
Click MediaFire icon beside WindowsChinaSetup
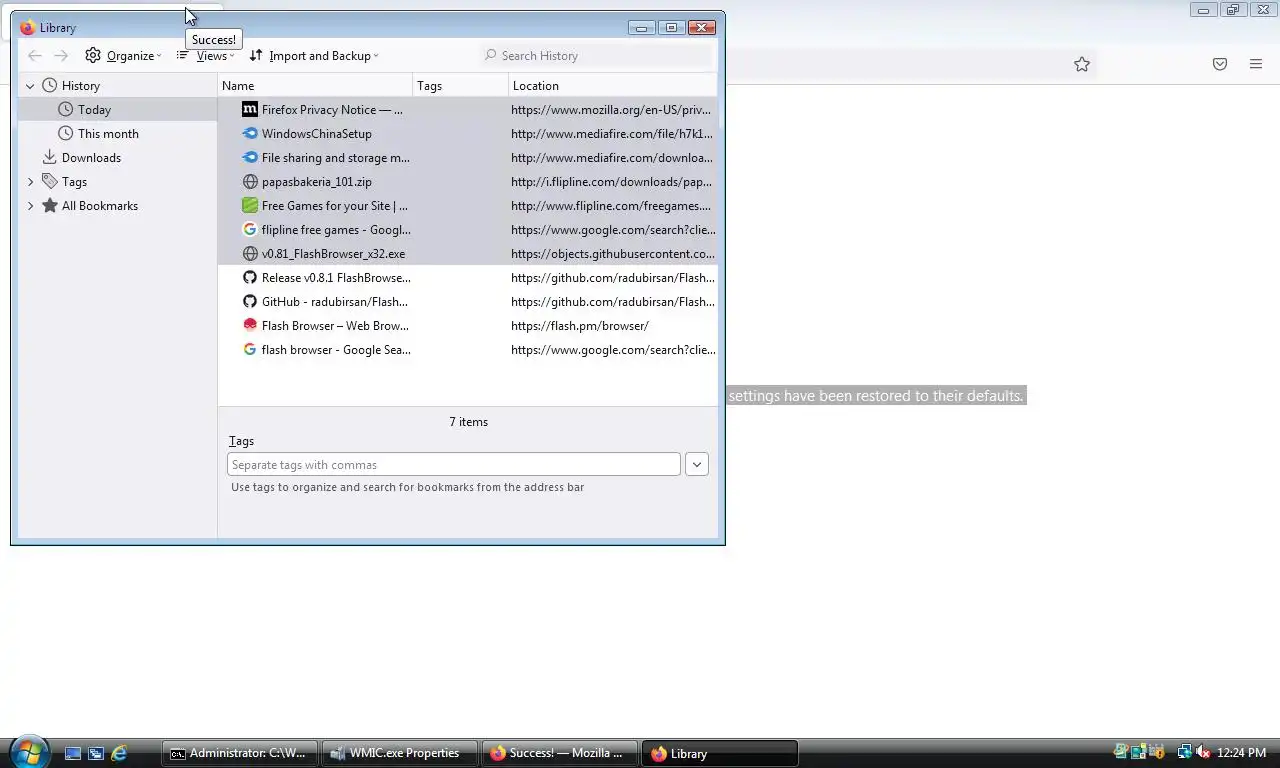250,134
